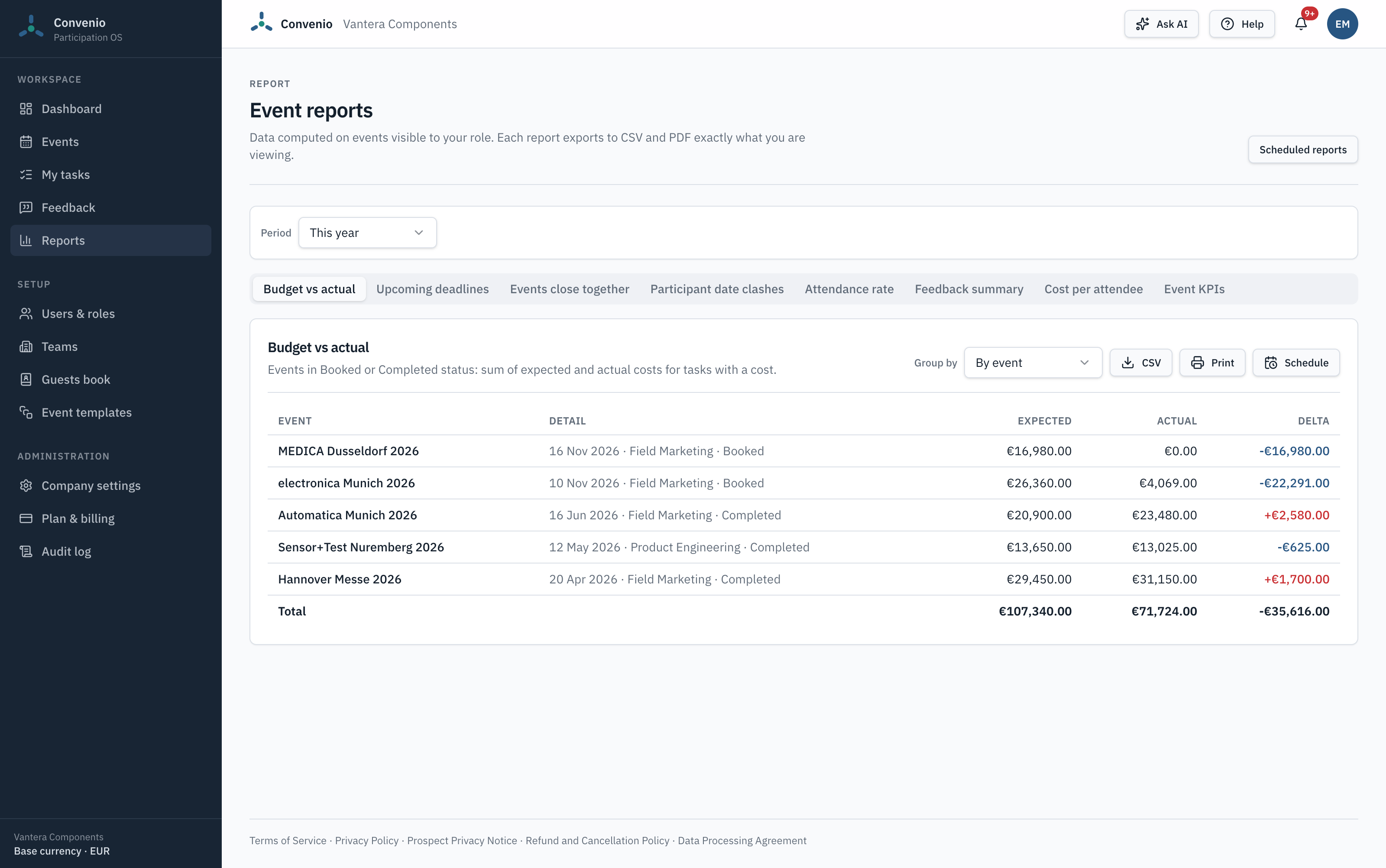This screenshot has width=1386, height=868.
Task: Switch to the Events close together tab
Action: pos(569,289)
